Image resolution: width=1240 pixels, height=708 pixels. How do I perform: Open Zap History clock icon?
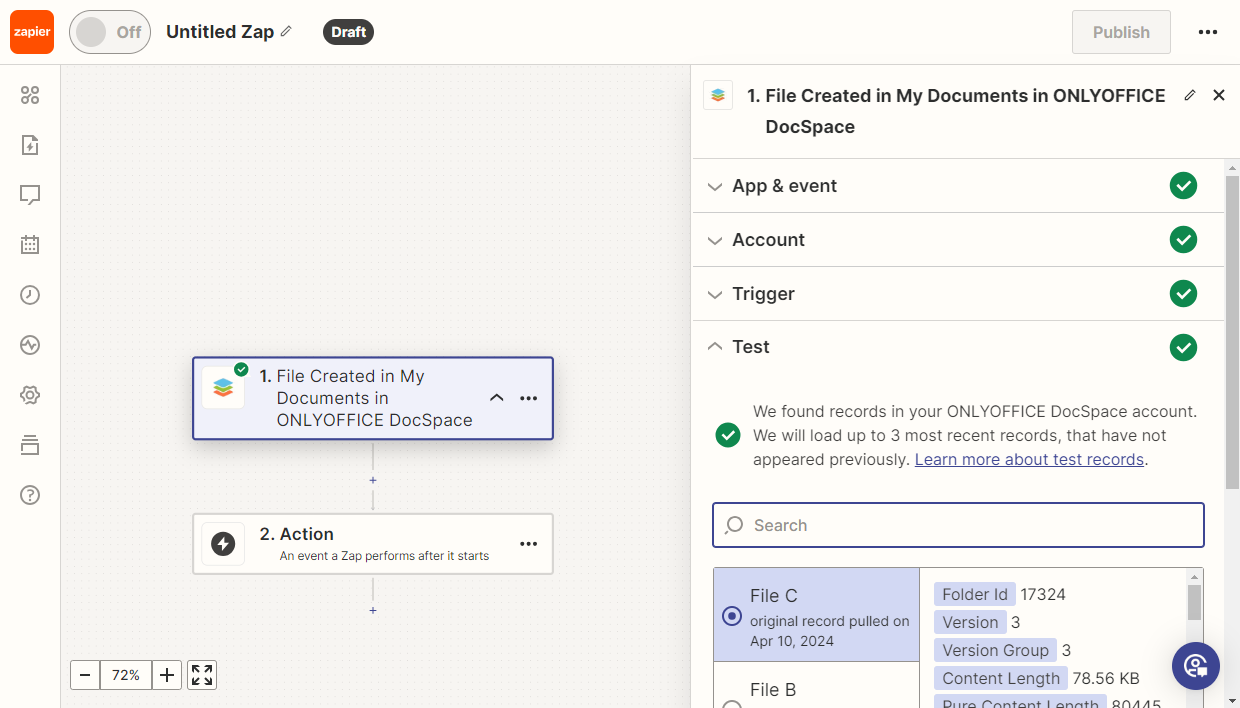click(x=30, y=295)
